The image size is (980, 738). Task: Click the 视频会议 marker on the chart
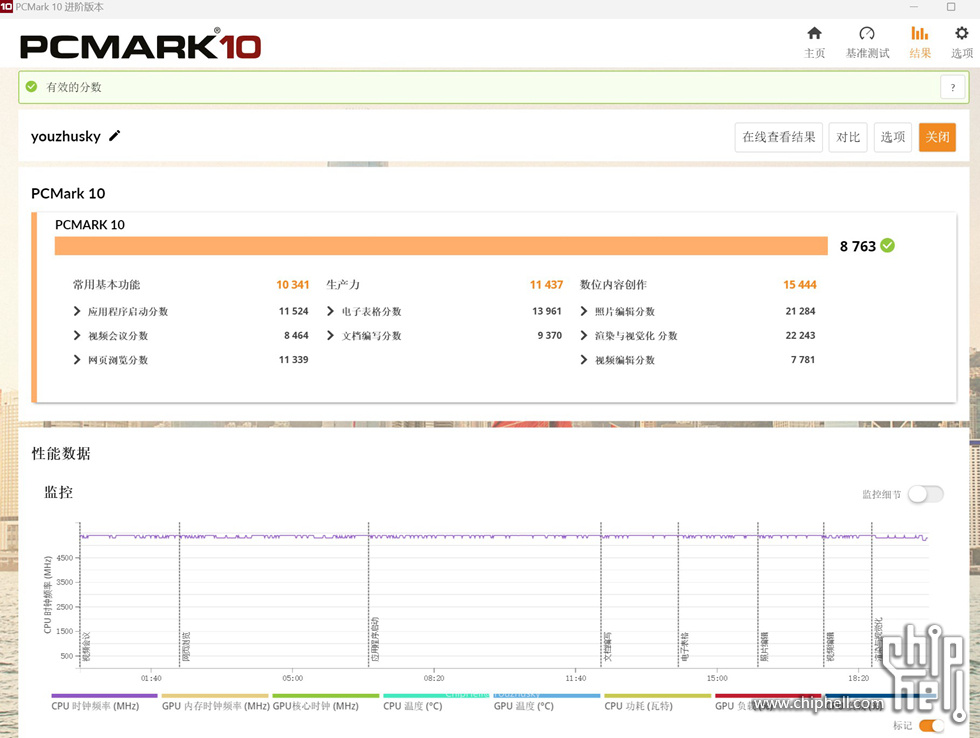87,647
